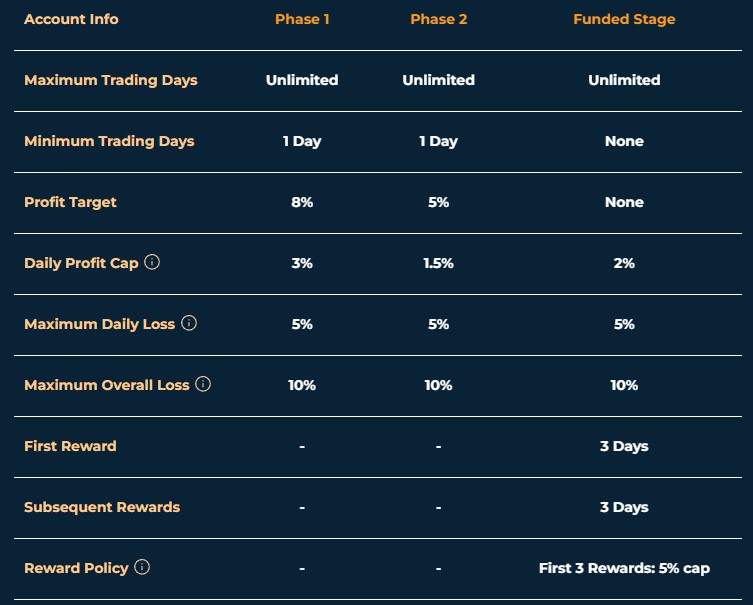Click the Minimum Trading Days row label
This screenshot has height=605, width=753.
pyautogui.click(x=109, y=141)
